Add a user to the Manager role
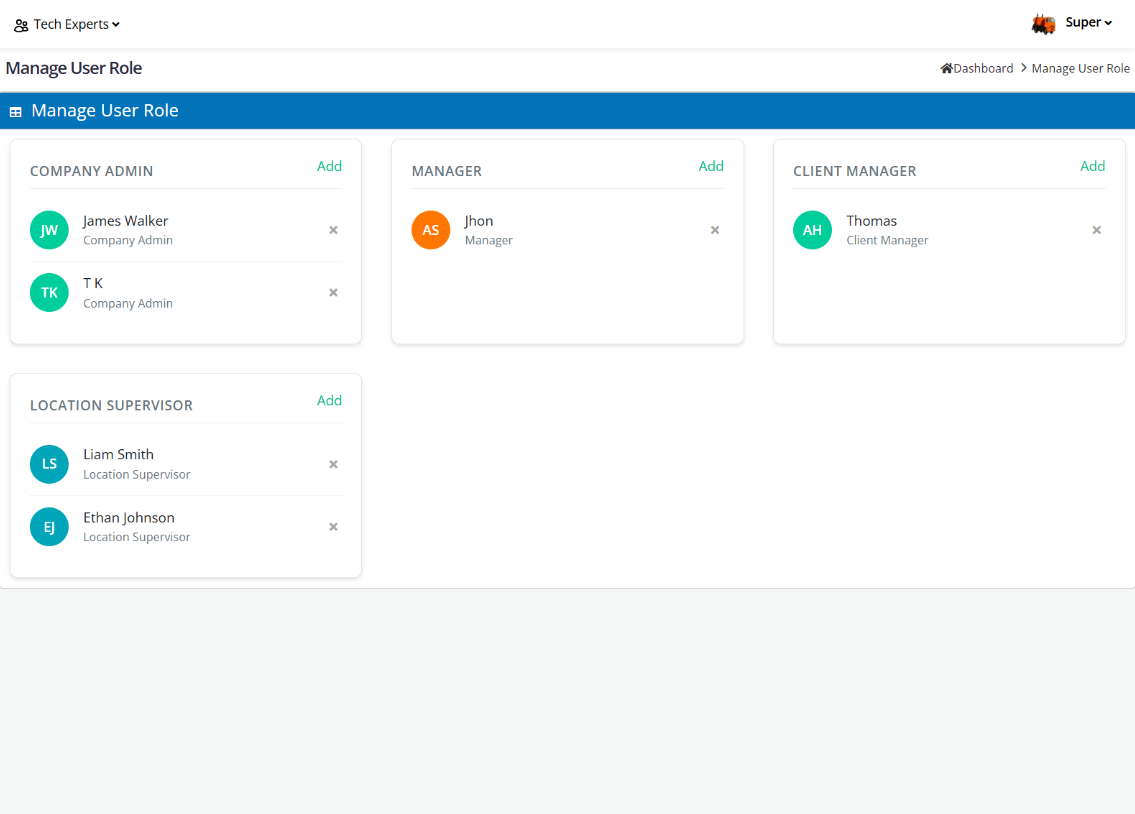1135x814 pixels. (x=711, y=166)
